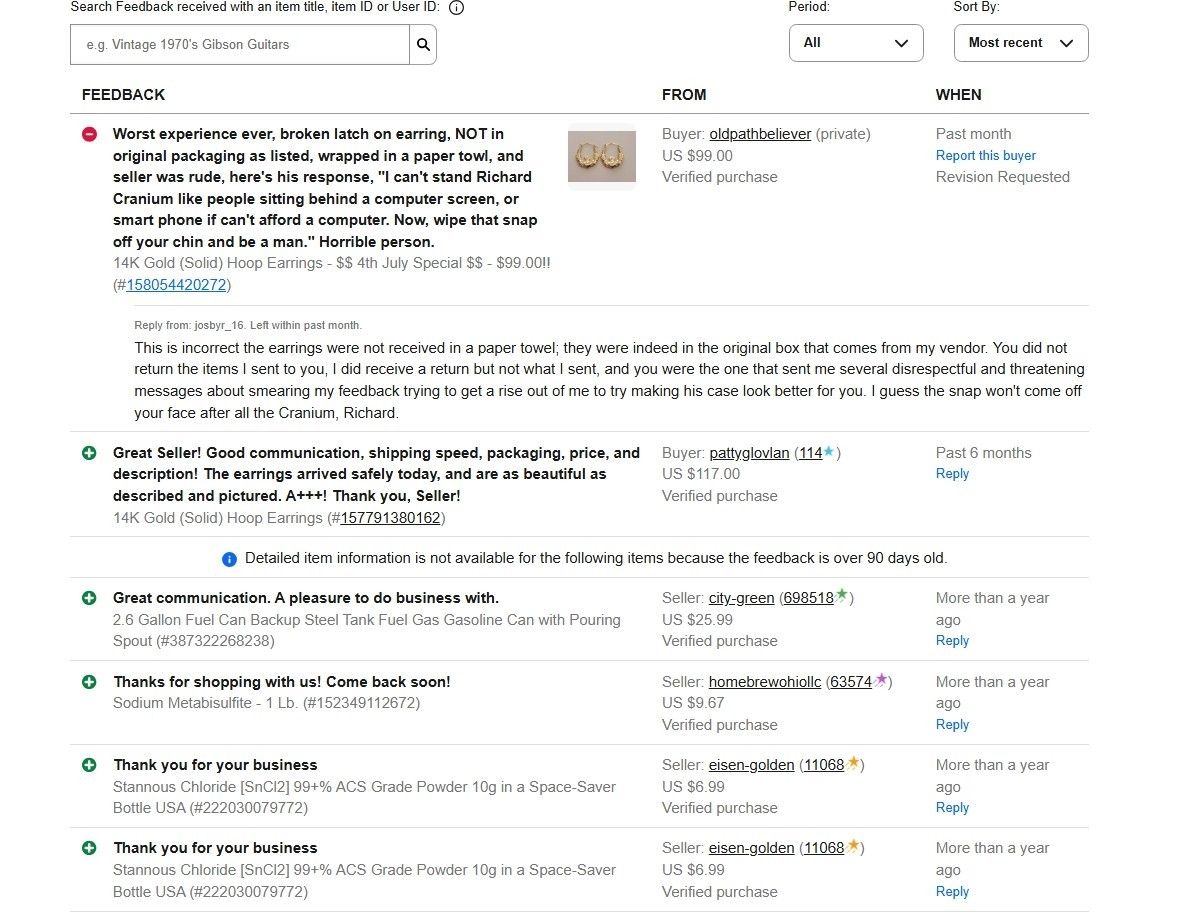Click the green star next to city-green's 698518
The image size is (1183, 912).
pos(842,596)
